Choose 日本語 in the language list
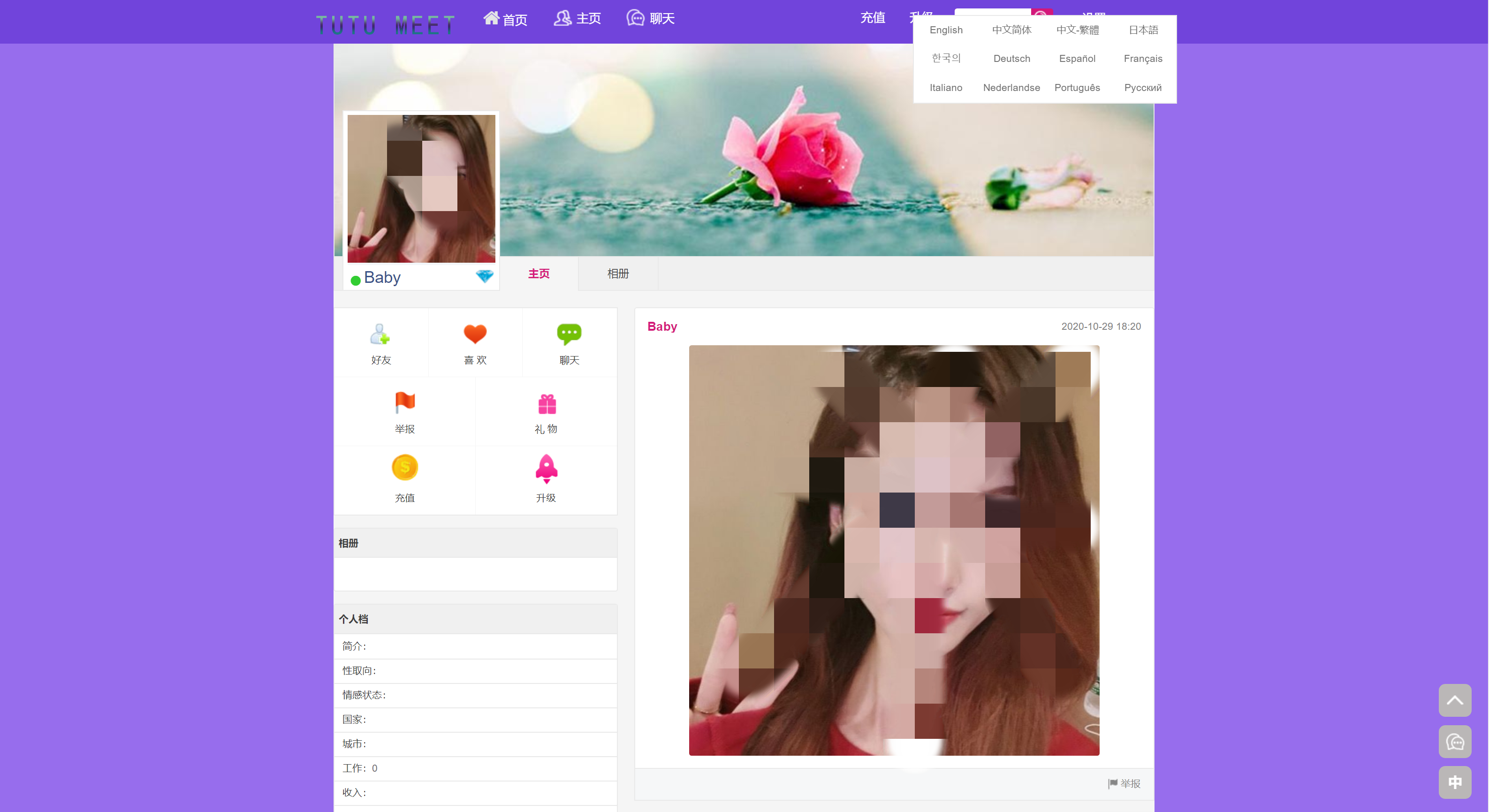This screenshot has width=1489, height=812. coord(1143,30)
